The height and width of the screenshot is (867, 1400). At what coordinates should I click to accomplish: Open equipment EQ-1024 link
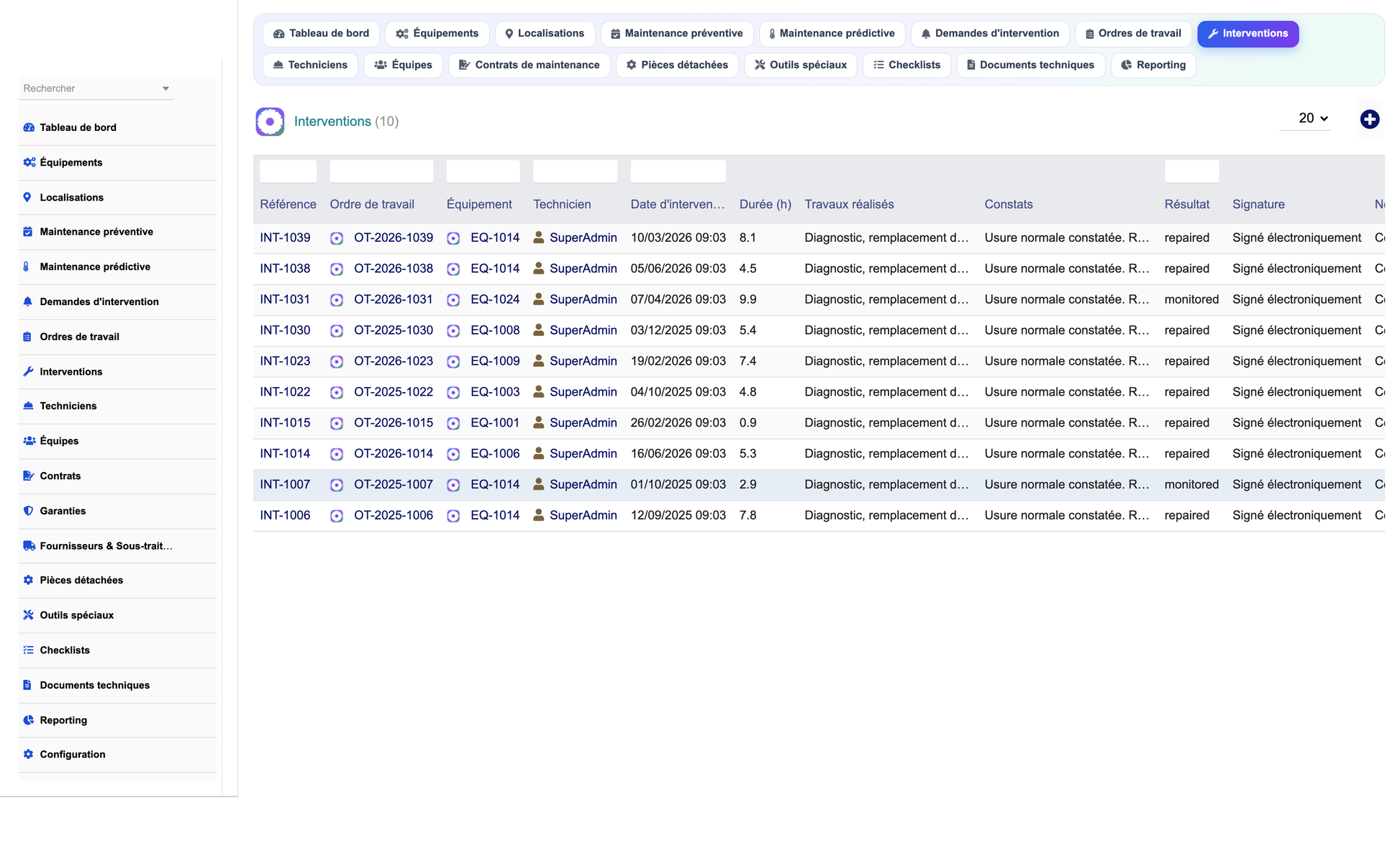tap(495, 300)
